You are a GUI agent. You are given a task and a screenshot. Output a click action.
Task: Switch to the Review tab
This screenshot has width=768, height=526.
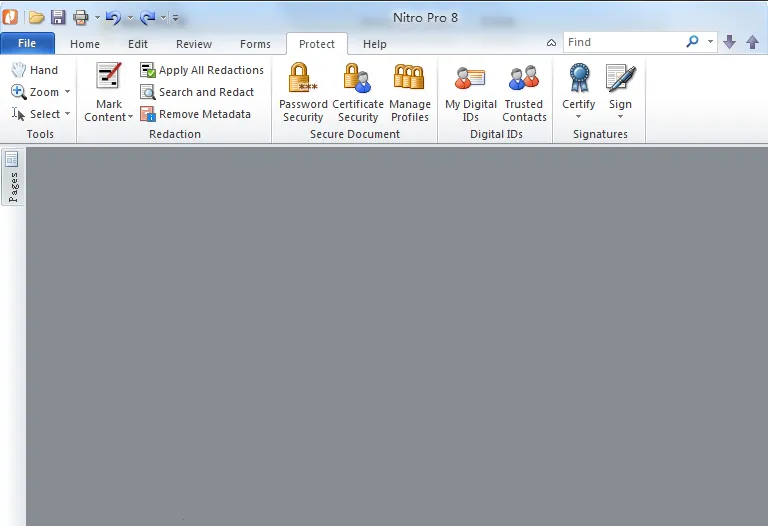[194, 44]
